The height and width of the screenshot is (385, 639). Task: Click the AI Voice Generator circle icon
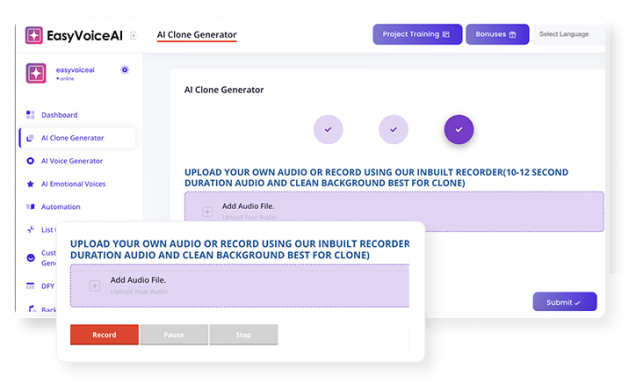(30, 161)
